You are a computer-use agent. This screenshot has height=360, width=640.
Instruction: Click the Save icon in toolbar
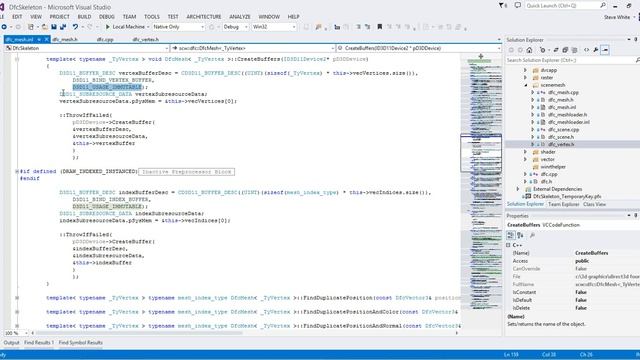click(x=54, y=27)
